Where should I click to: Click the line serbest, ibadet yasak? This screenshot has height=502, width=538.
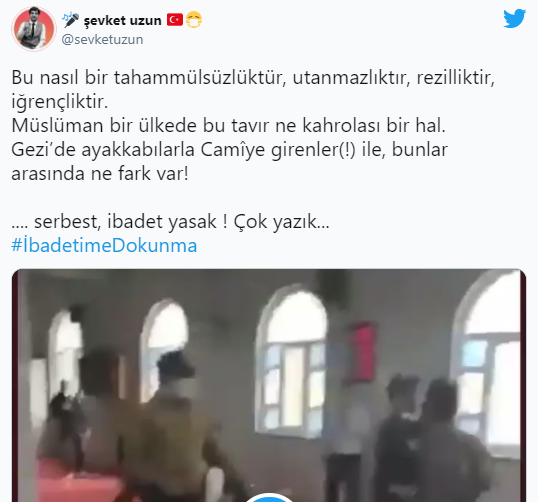[170, 222]
